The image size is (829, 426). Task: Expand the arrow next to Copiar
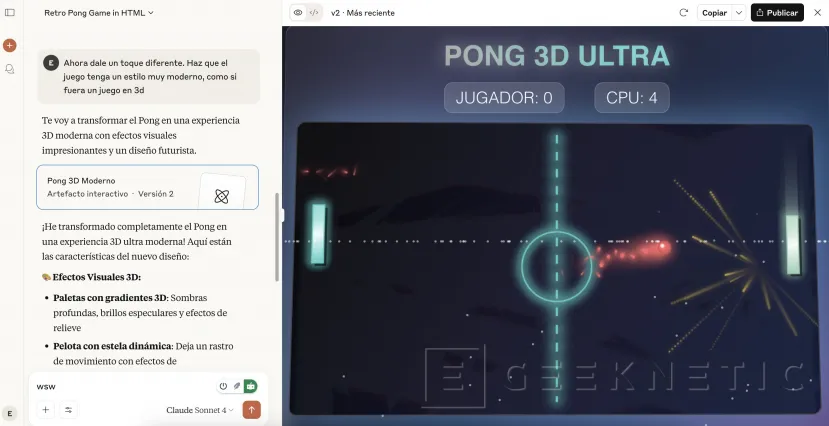tap(739, 13)
